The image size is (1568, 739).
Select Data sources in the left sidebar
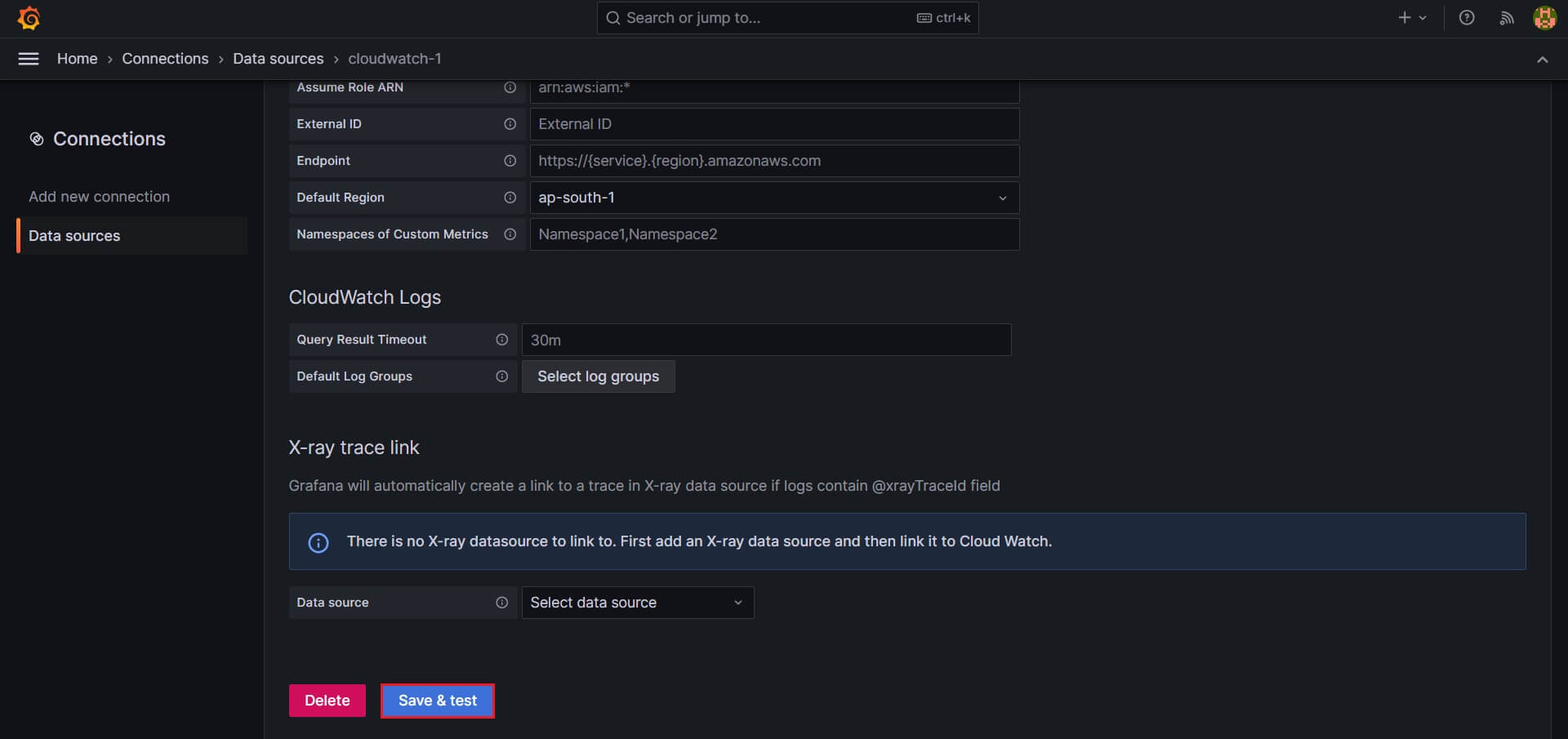pos(74,235)
